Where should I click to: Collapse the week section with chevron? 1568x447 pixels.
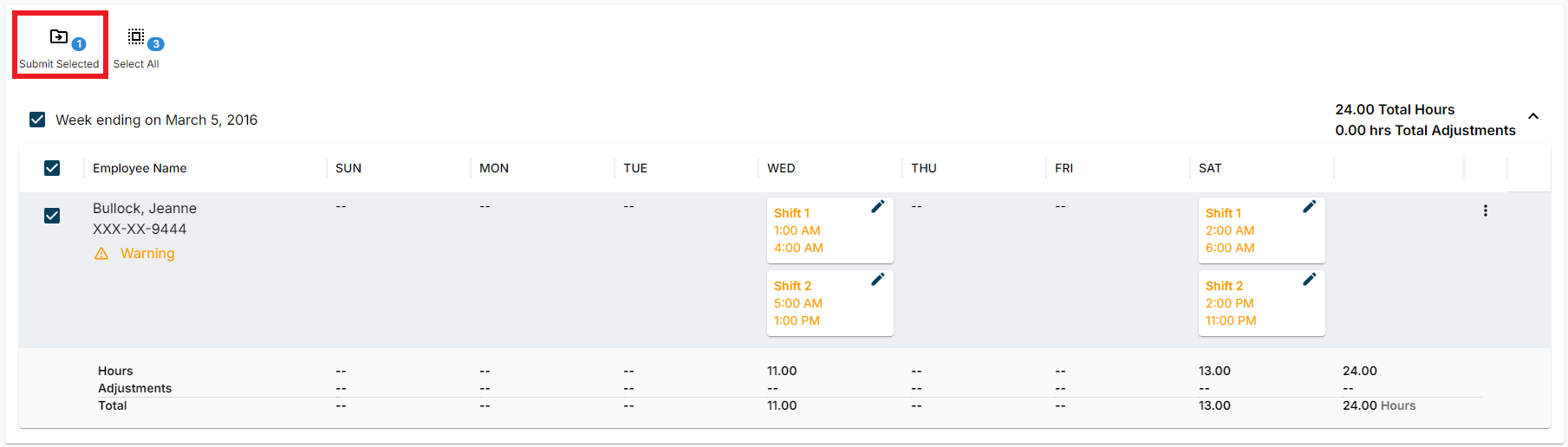click(x=1532, y=116)
